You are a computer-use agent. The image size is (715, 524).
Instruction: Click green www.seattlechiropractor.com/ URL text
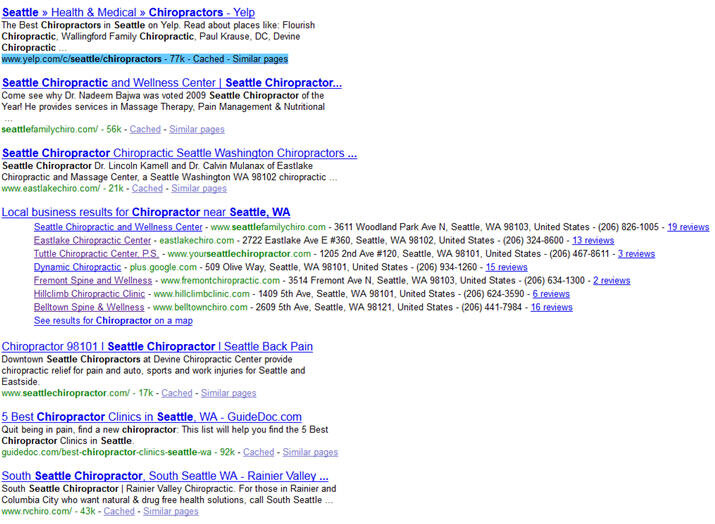65,393
